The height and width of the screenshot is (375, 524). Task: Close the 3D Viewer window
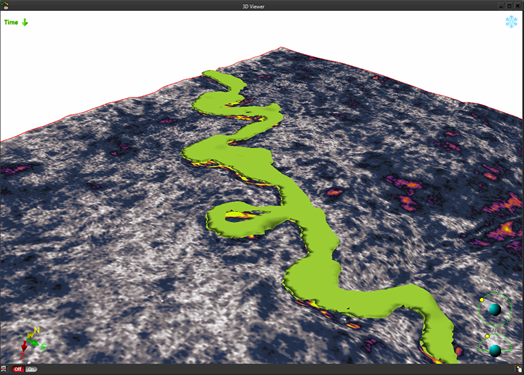click(518, 6)
